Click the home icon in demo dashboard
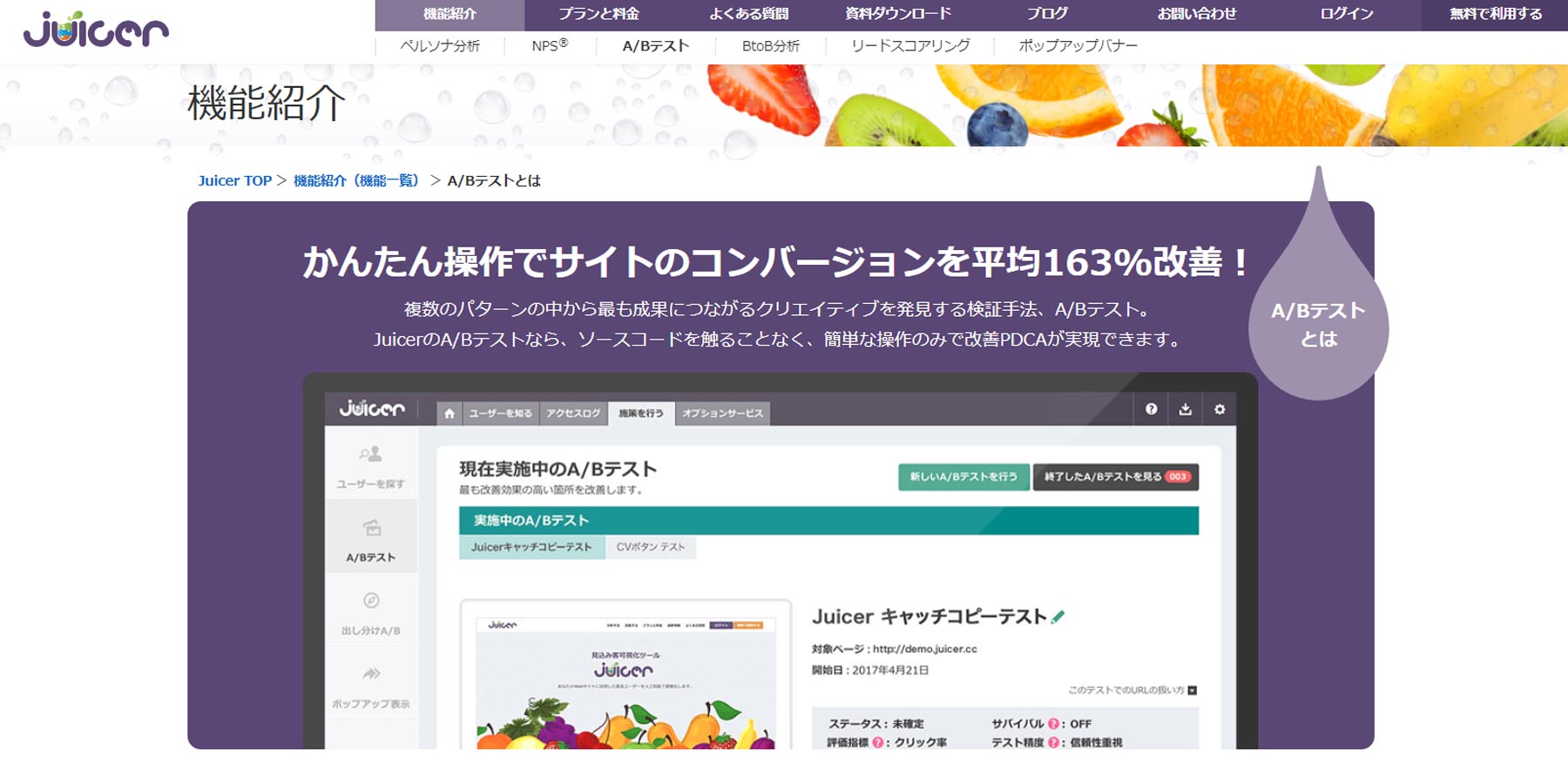 coord(449,414)
